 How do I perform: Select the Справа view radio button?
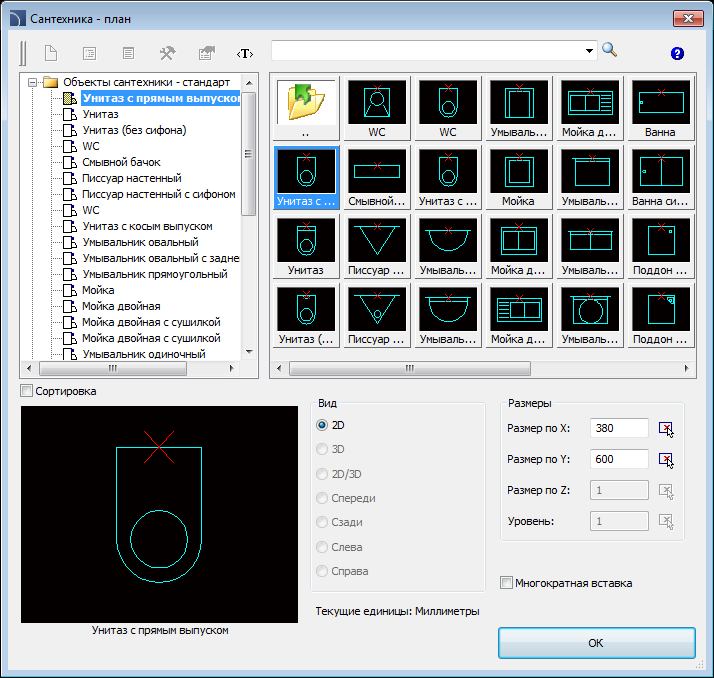pyautogui.click(x=322, y=571)
